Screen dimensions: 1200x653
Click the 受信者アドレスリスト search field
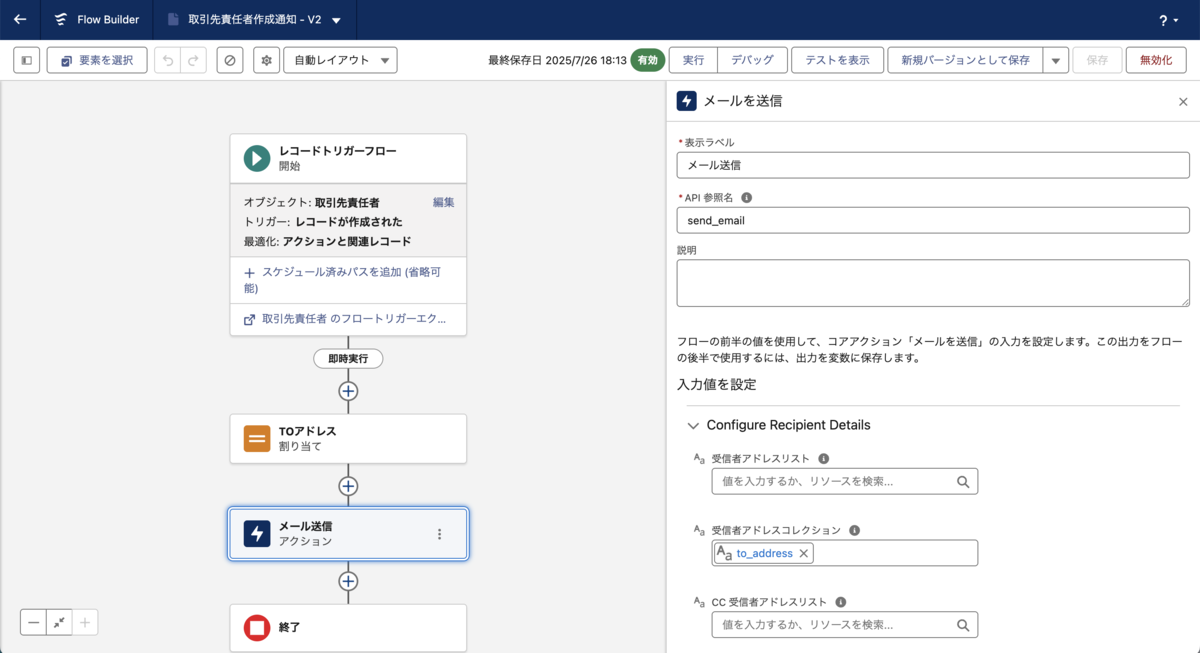tap(844, 481)
